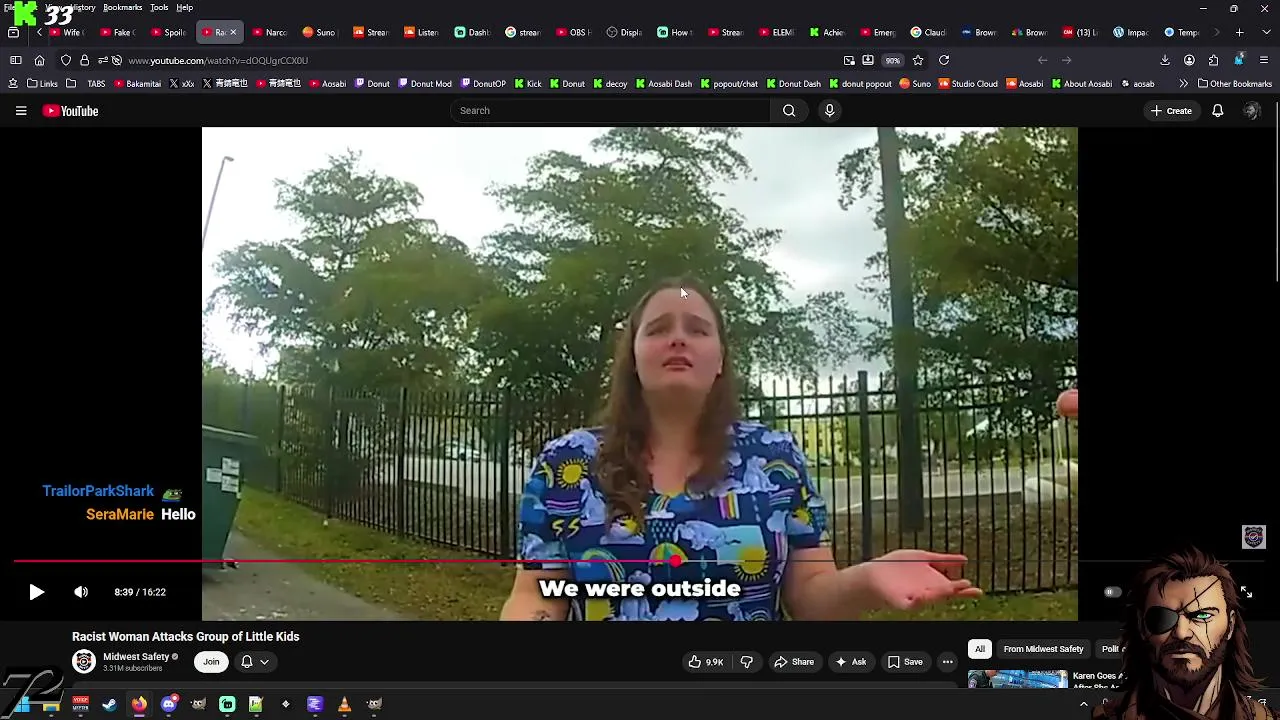Open the Firefox Help menu
The width and height of the screenshot is (1280, 720).
(x=184, y=7)
